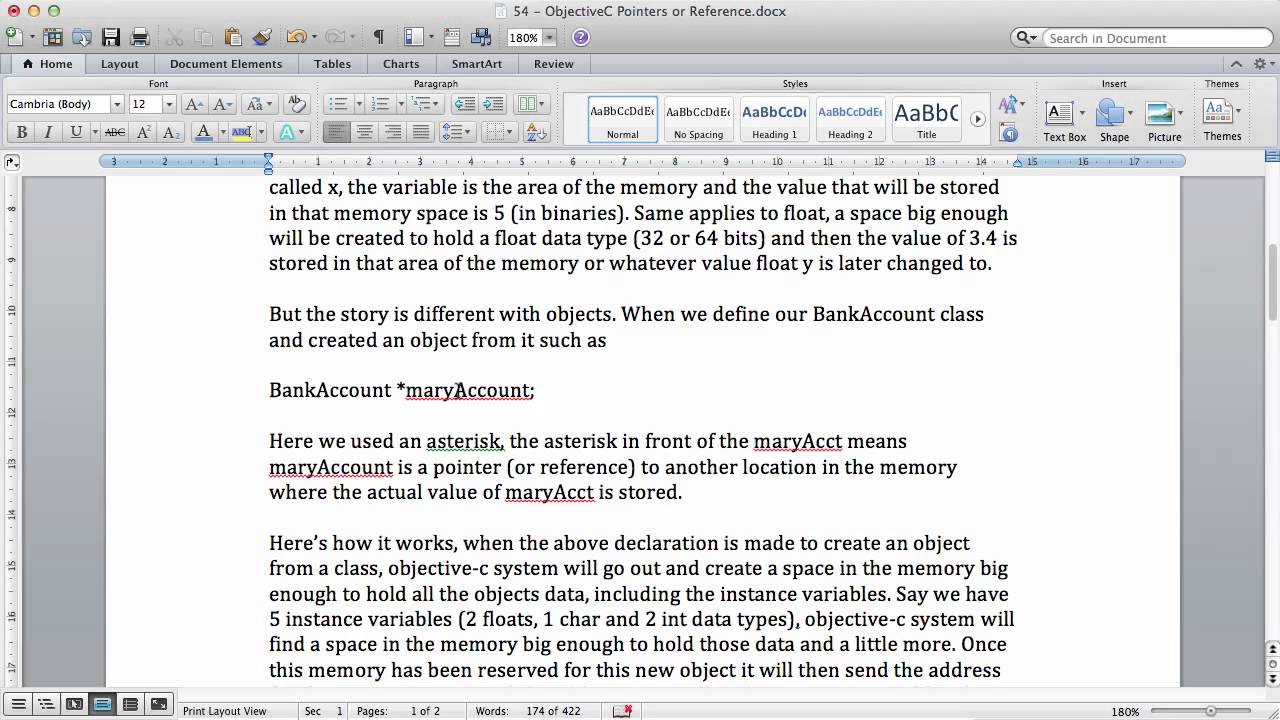Decrease paragraph indent

click(465, 104)
